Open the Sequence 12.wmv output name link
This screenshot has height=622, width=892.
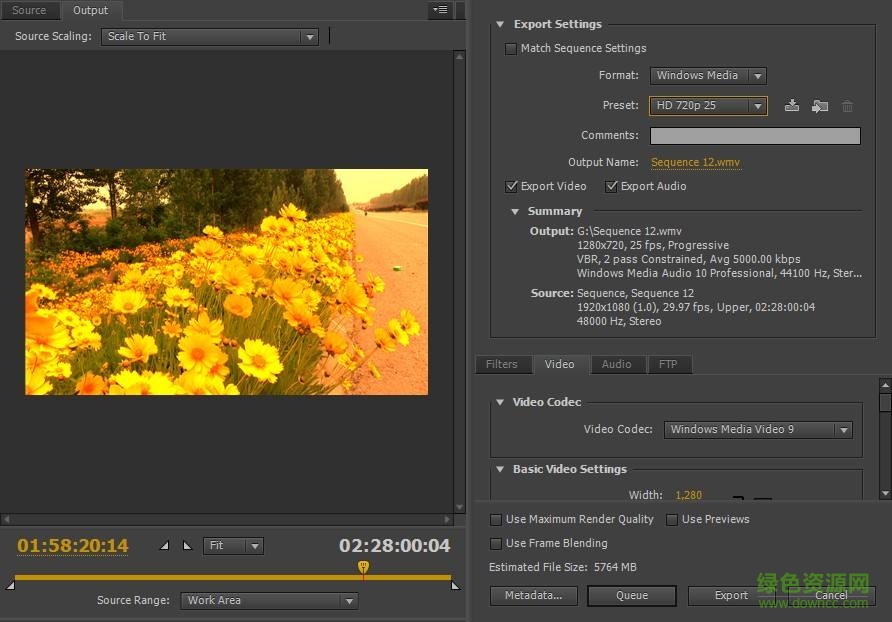[x=695, y=162]
